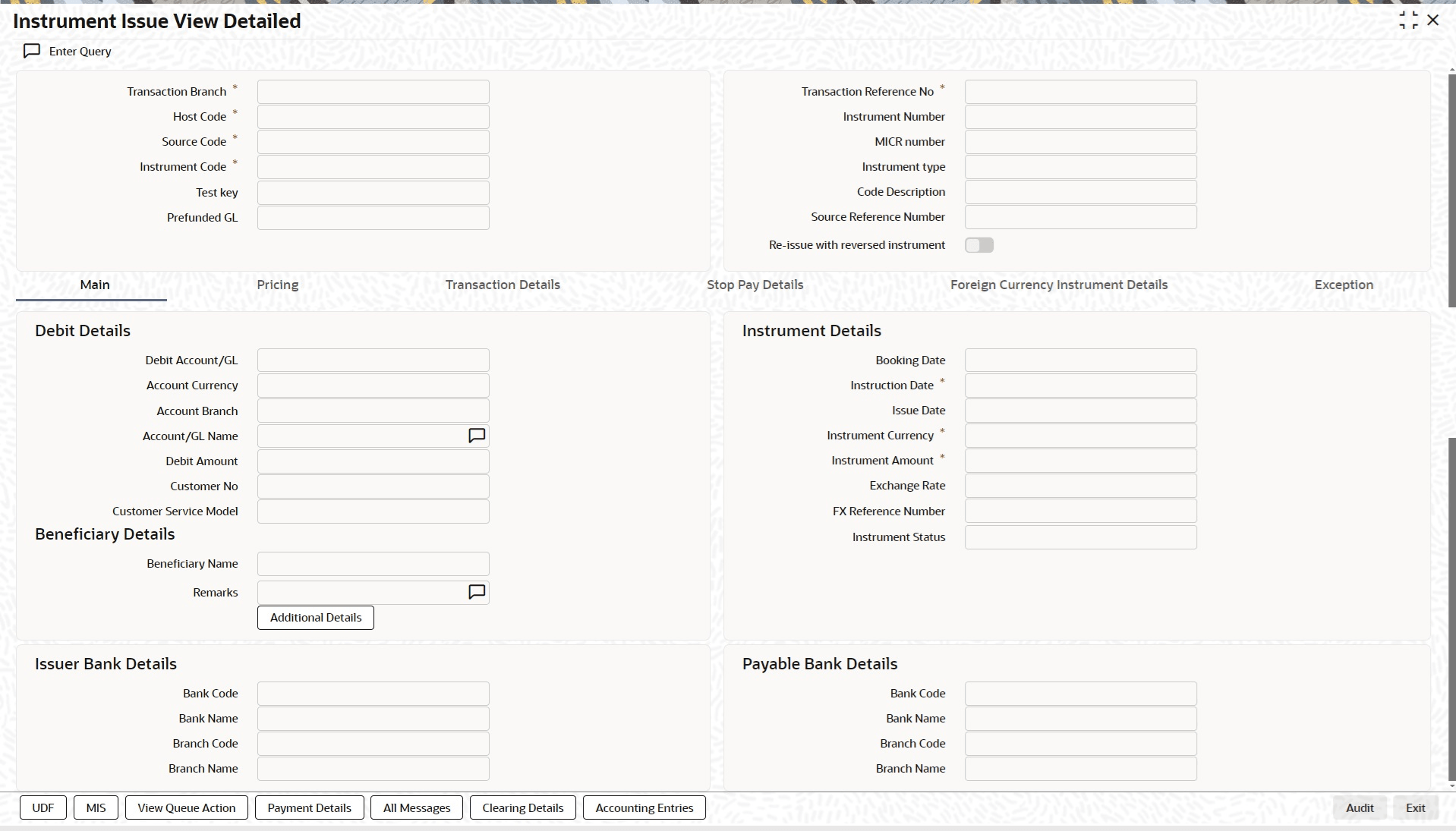
Task: Focus the Customer Service Model field
Action: point(373,512)
